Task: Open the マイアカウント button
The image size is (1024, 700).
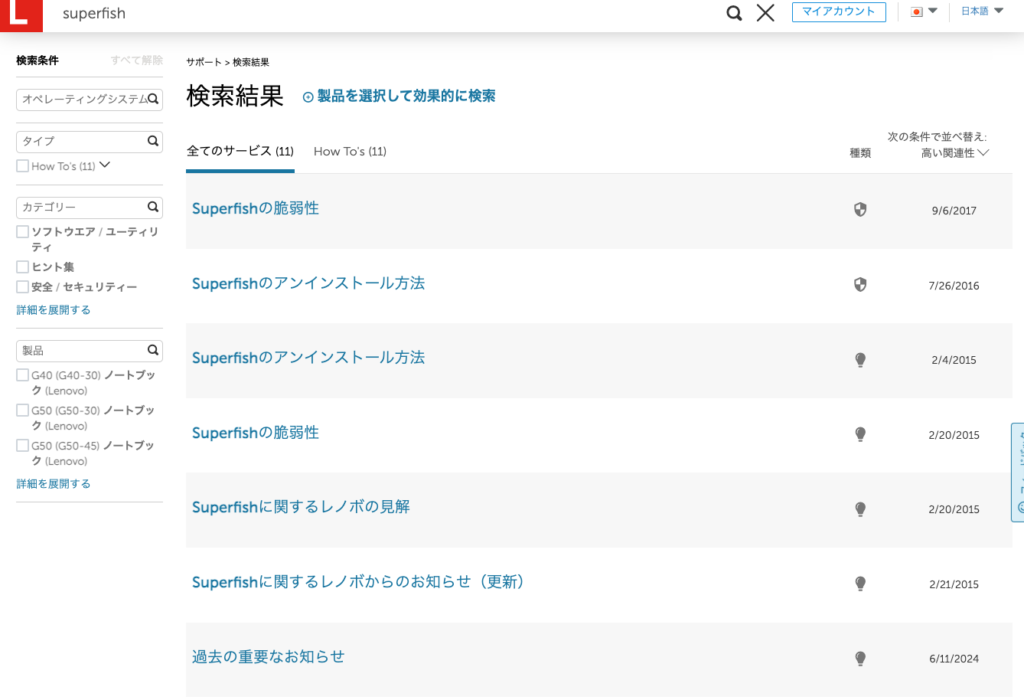Action: pos(839,12)
